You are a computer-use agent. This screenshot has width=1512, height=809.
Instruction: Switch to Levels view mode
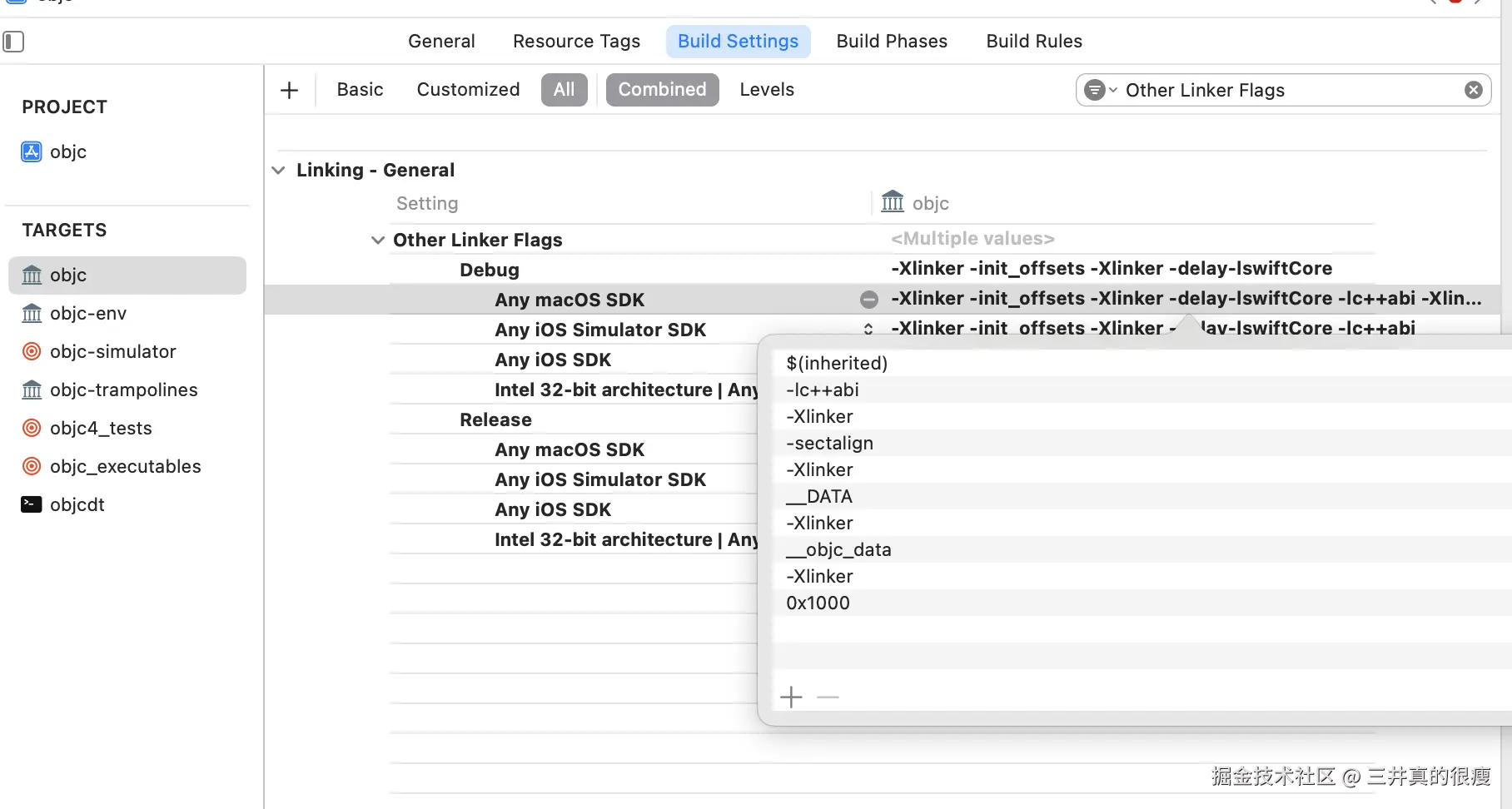click(767, 90)
